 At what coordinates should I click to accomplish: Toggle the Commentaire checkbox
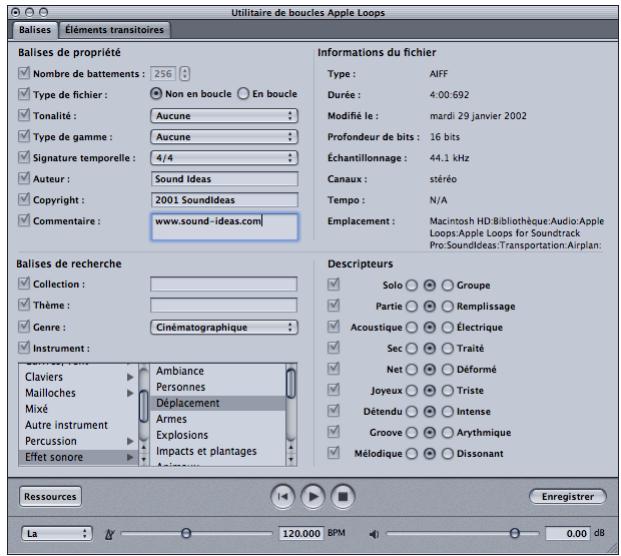pyautogui.click(x=24, y=220)
